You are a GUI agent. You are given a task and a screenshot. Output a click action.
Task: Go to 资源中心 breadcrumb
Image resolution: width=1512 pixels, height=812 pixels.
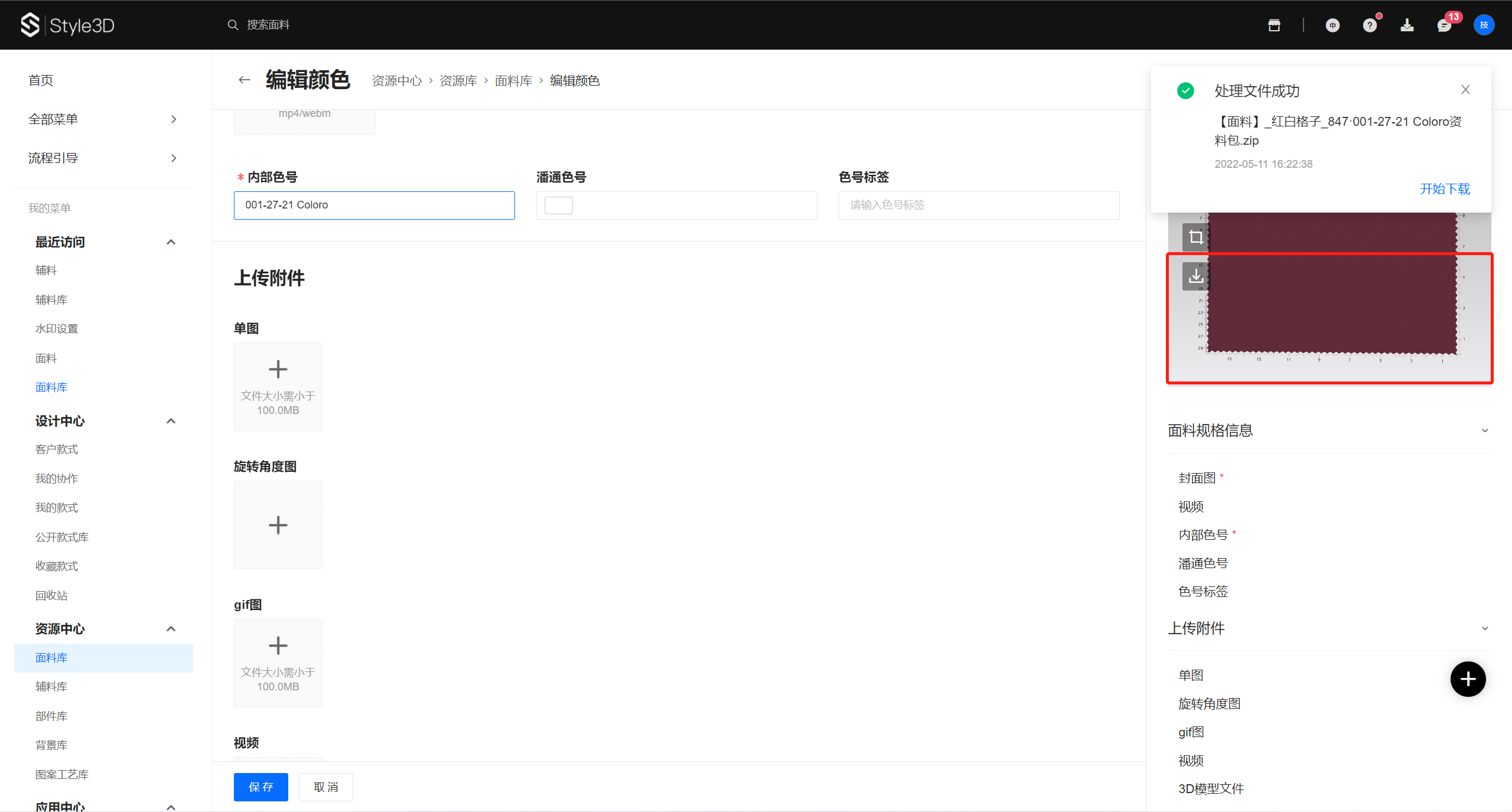(397, 81)
